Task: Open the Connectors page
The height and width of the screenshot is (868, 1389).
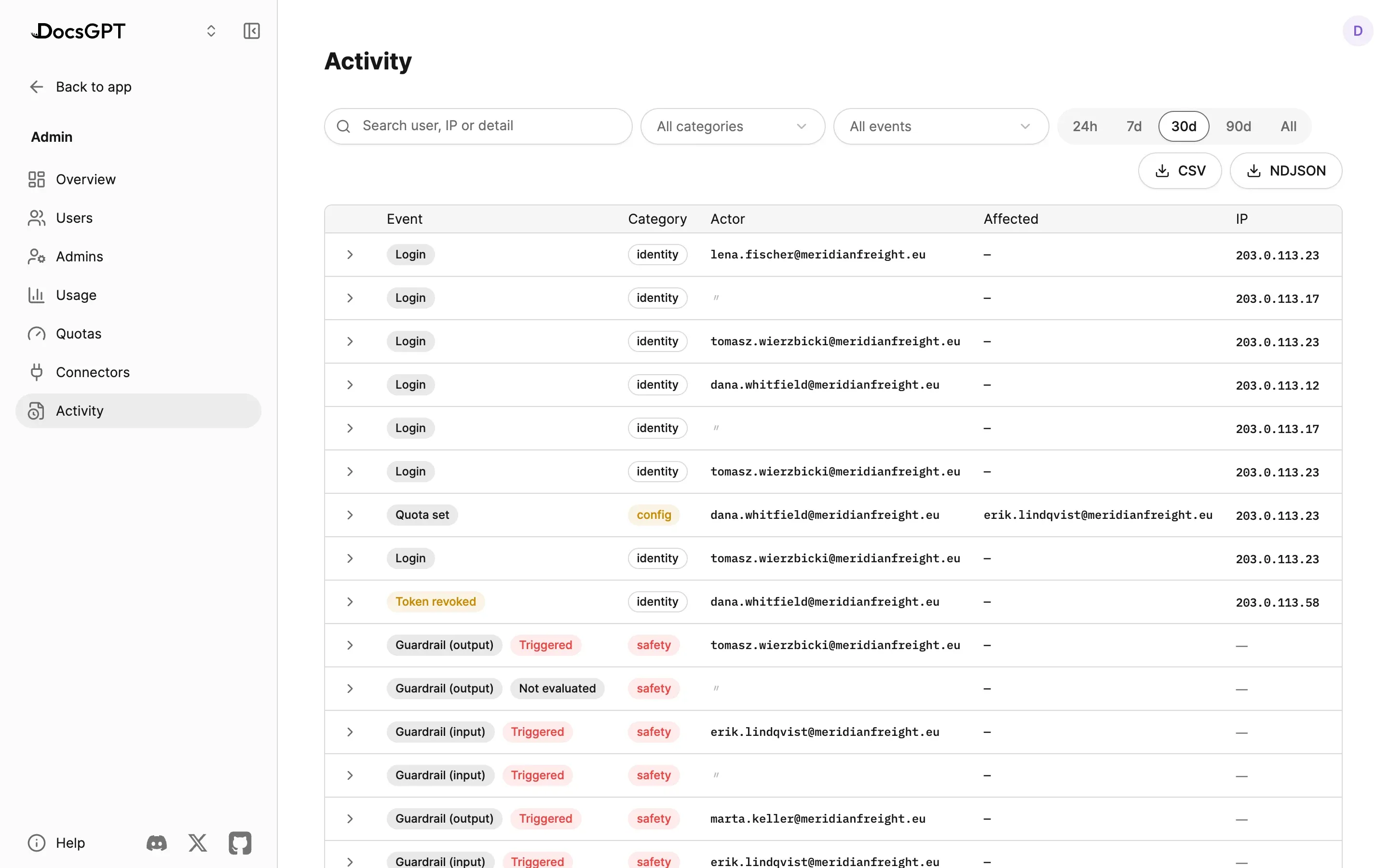Action: 138,372
